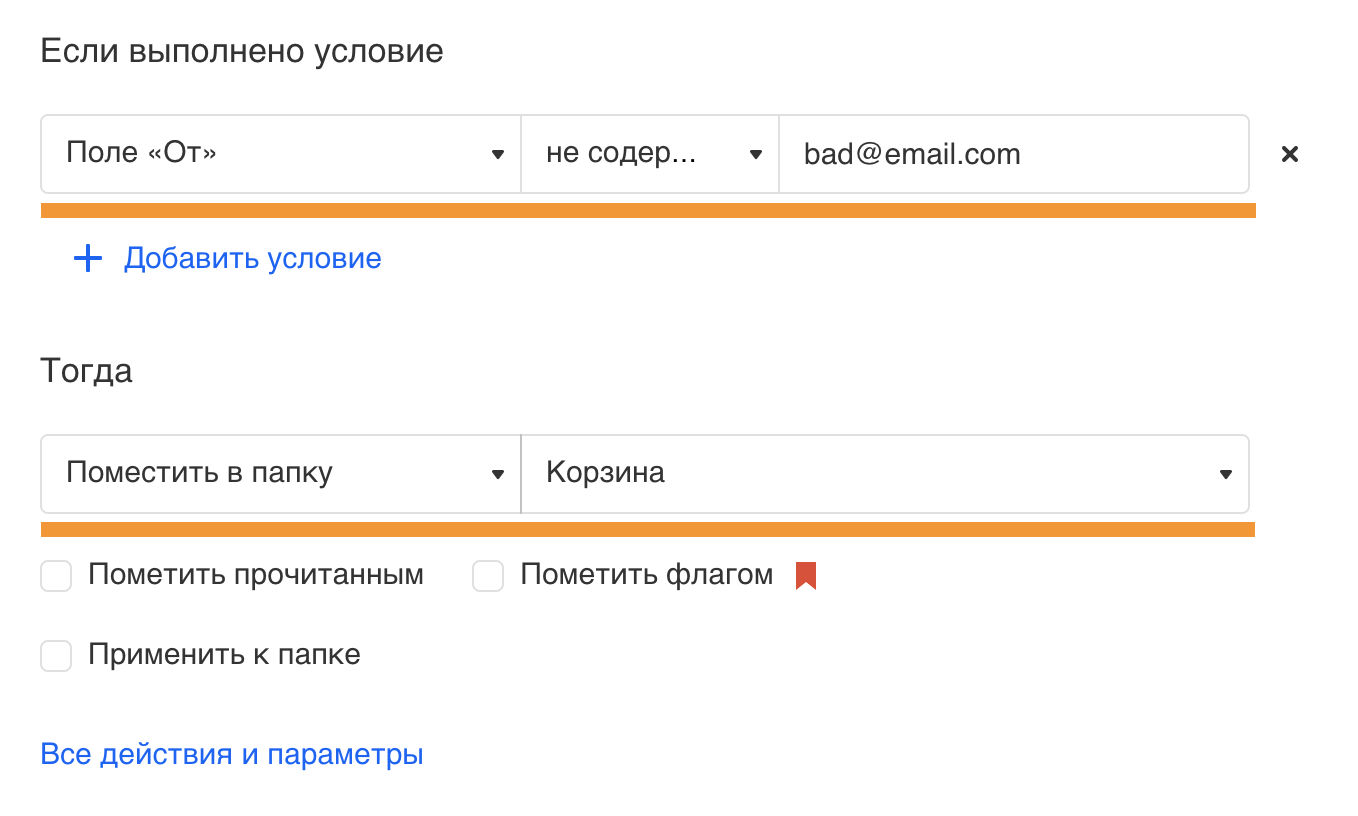
Task: Click the bad@email.com input field
Action: point(1014,154)
